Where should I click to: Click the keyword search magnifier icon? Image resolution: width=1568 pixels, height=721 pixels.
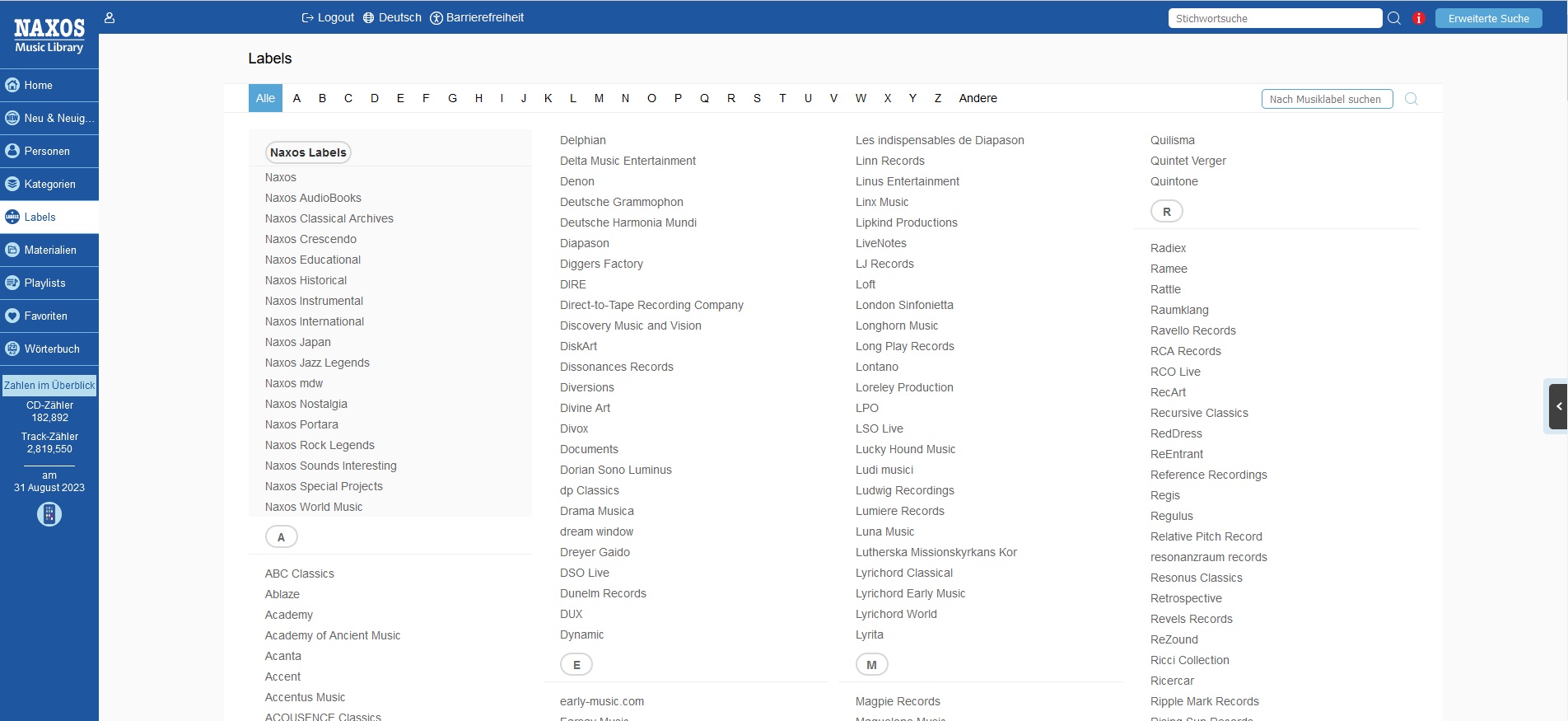(1394, 18)
